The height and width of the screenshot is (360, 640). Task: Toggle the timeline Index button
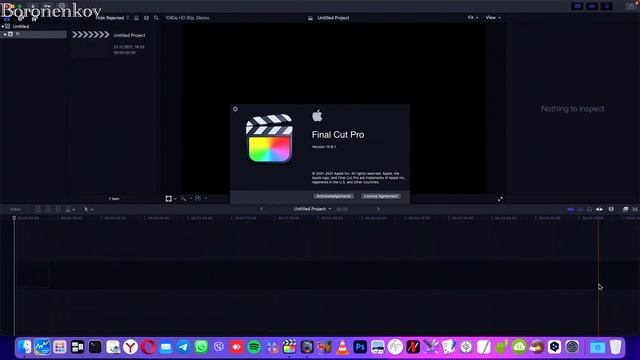[x=15, y=209]
